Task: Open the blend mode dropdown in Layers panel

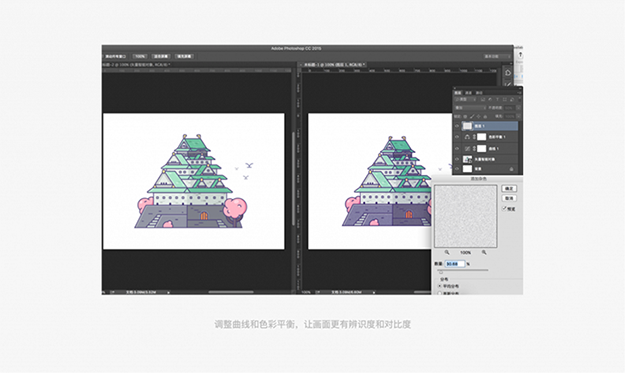Action: click(470, 108)
